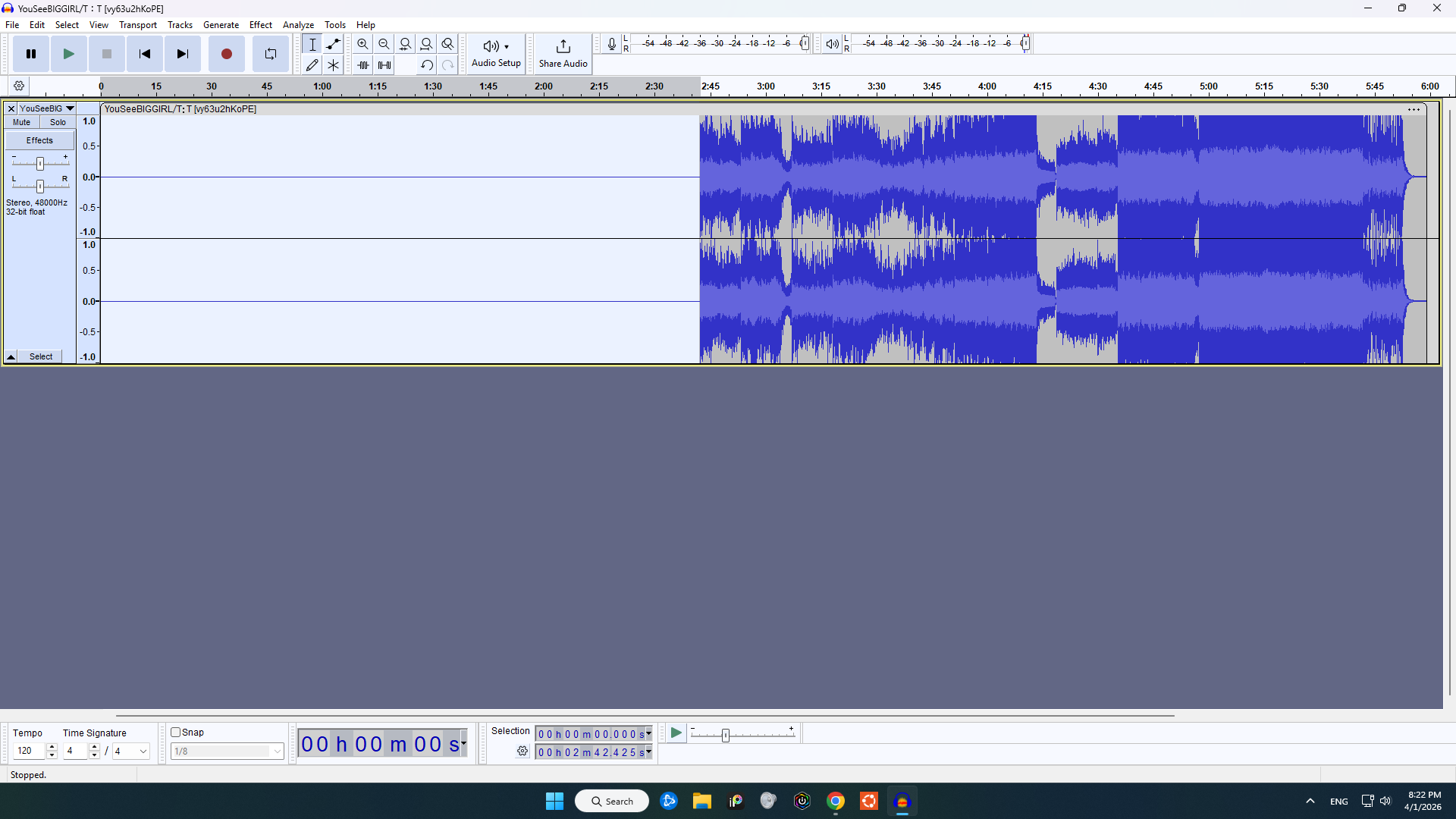Open the Transport menu
1456x819 pixels.
click(x=137, y=24)
